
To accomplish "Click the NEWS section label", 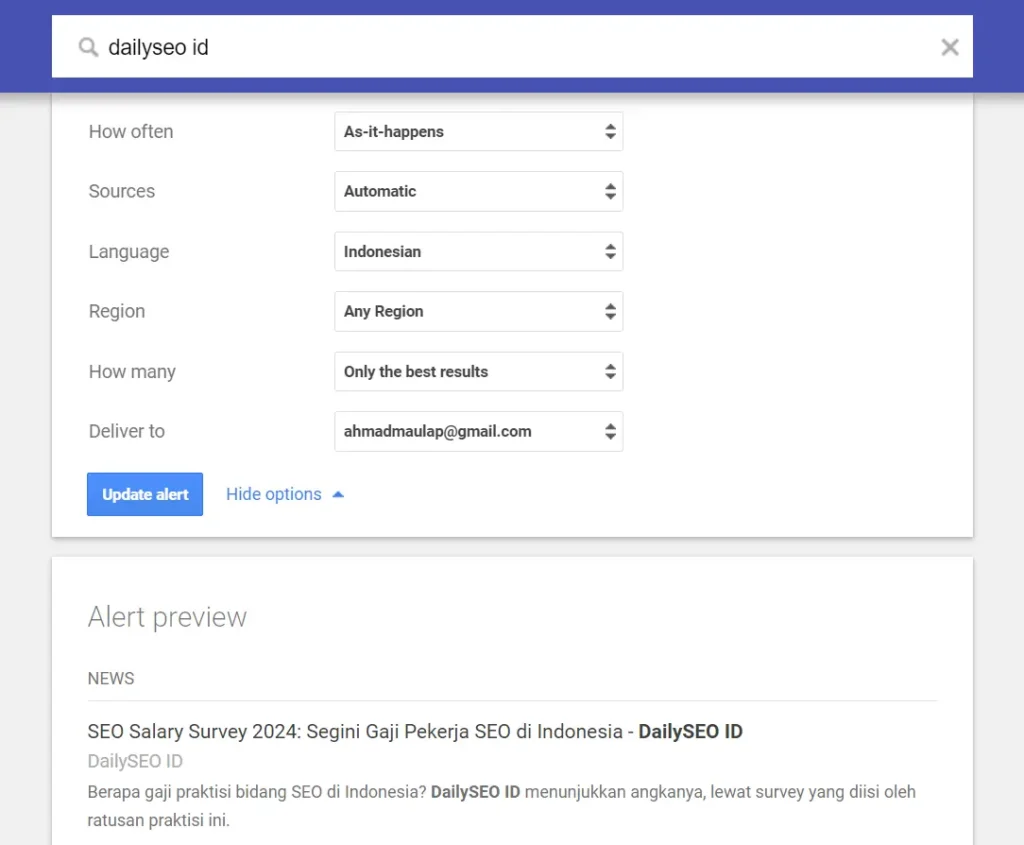I will click(x=111, y=678).
